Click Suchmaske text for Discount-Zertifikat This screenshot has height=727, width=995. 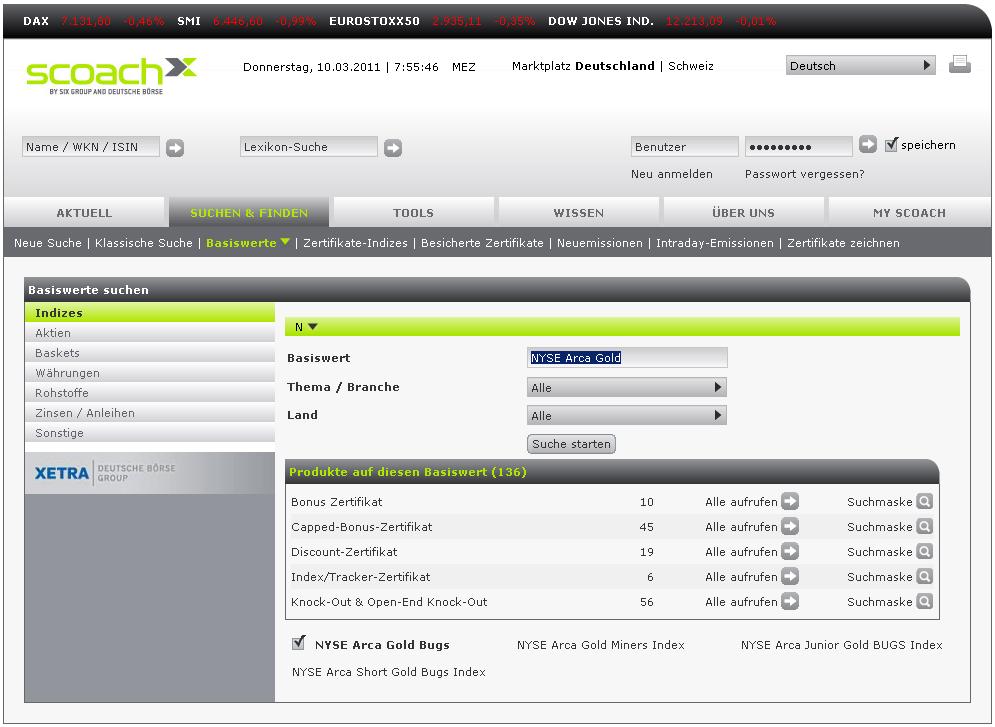880,552
